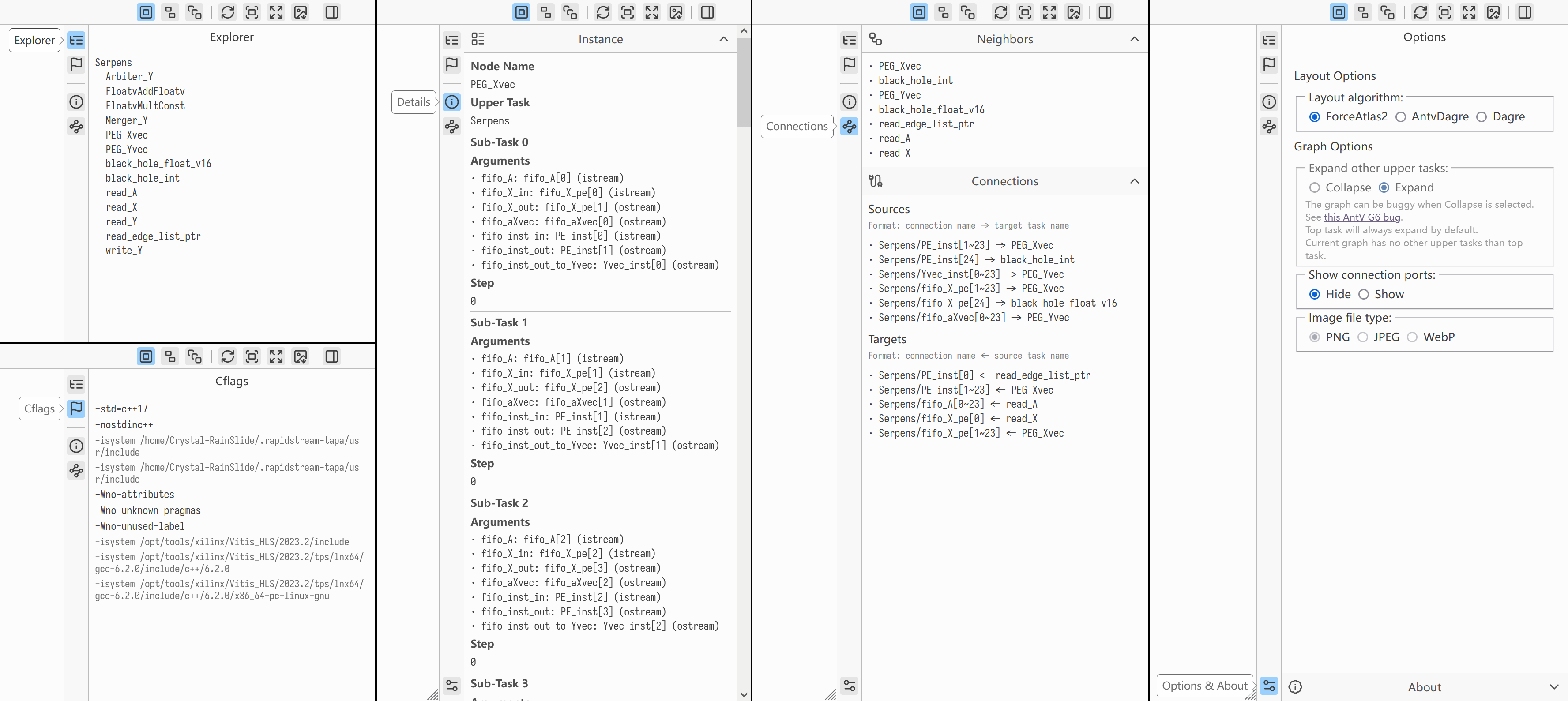Click the highlighted Connections icon in the Neighbors panel sidebar
The height and width of the screenshot is (701, 1568).
point(849,127)
